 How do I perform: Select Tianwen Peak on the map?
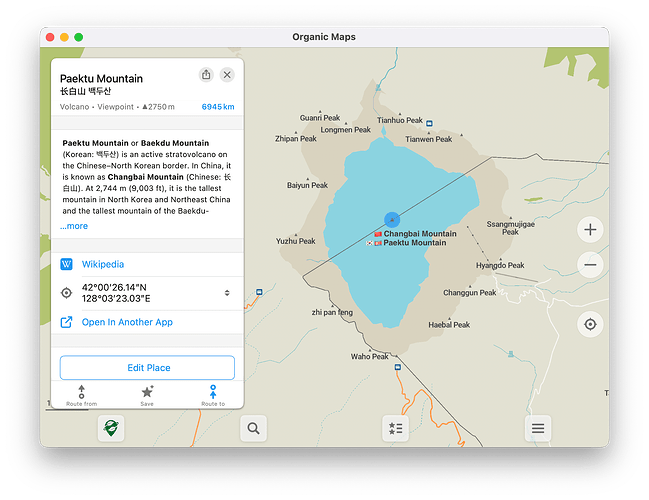pos(429,139)
